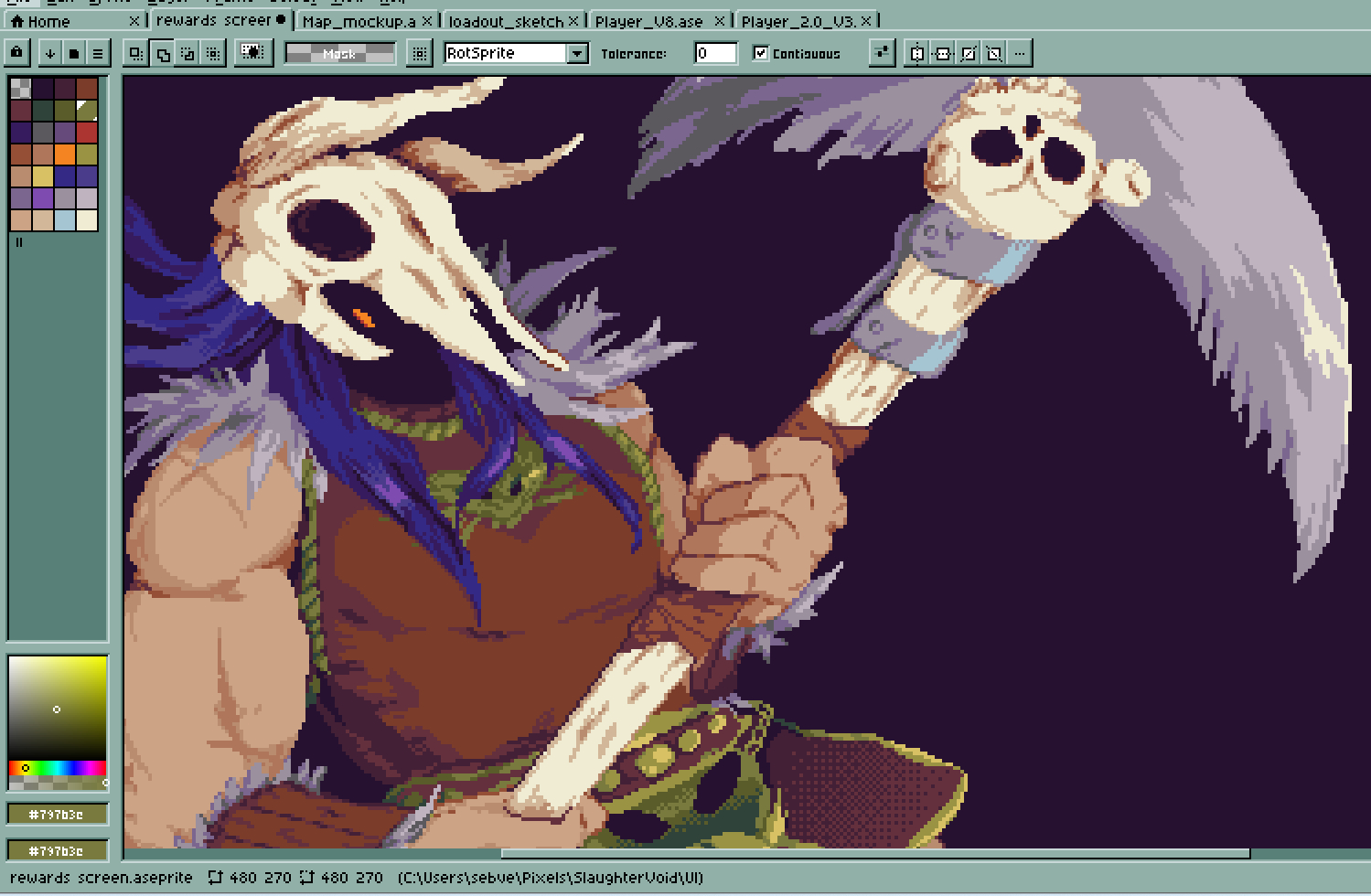Viewport: 1371px width, 896px height.
Task: Click the Mask transparent color button
Action: [339, 53]
